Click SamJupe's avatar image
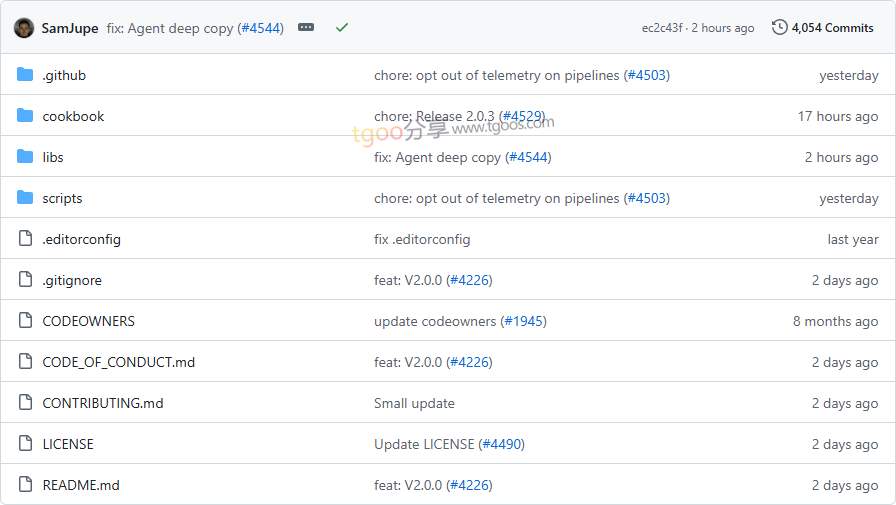Screen dimensions: 896x505 [24, 27]
